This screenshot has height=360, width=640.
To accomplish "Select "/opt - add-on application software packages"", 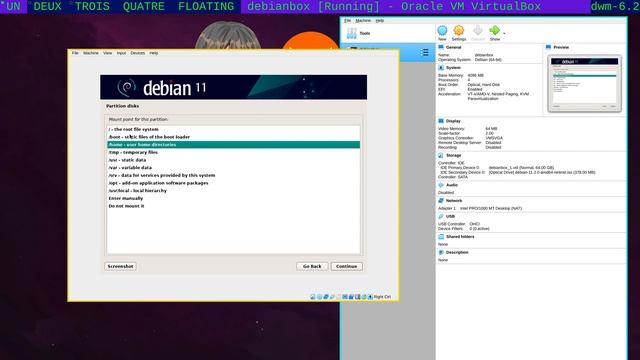I will pos(233,183).
